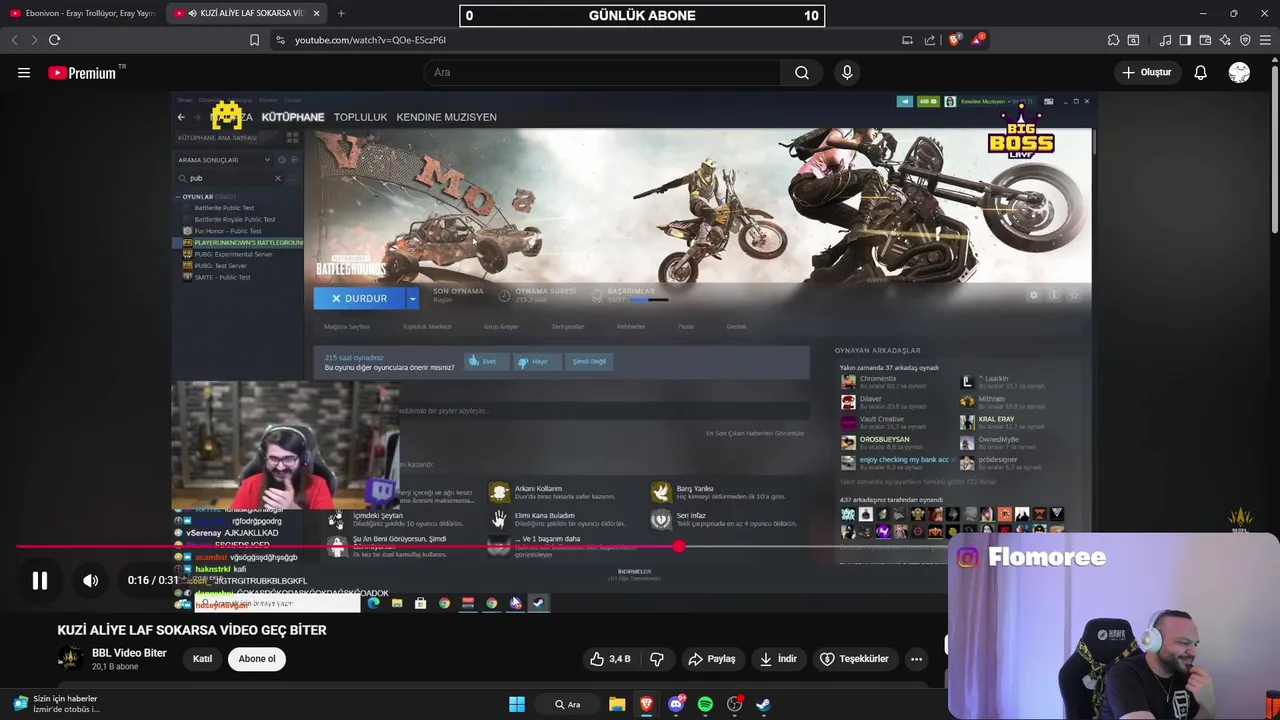Toggle the browser sidebar panel
The height and width of the screenshot is (720, 1280).
[x=1185, y=40]
